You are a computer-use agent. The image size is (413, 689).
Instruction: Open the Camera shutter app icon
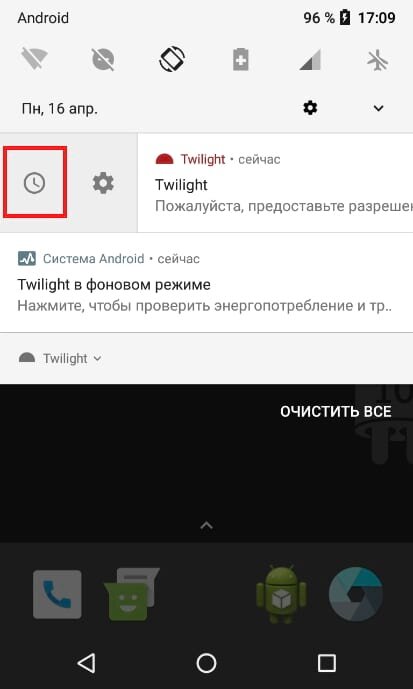(x=355, y=594)
